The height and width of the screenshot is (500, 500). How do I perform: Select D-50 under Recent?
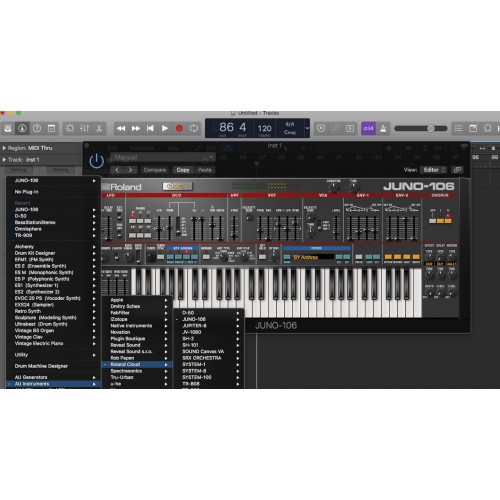pyautogui.click(x=53, y=216)
